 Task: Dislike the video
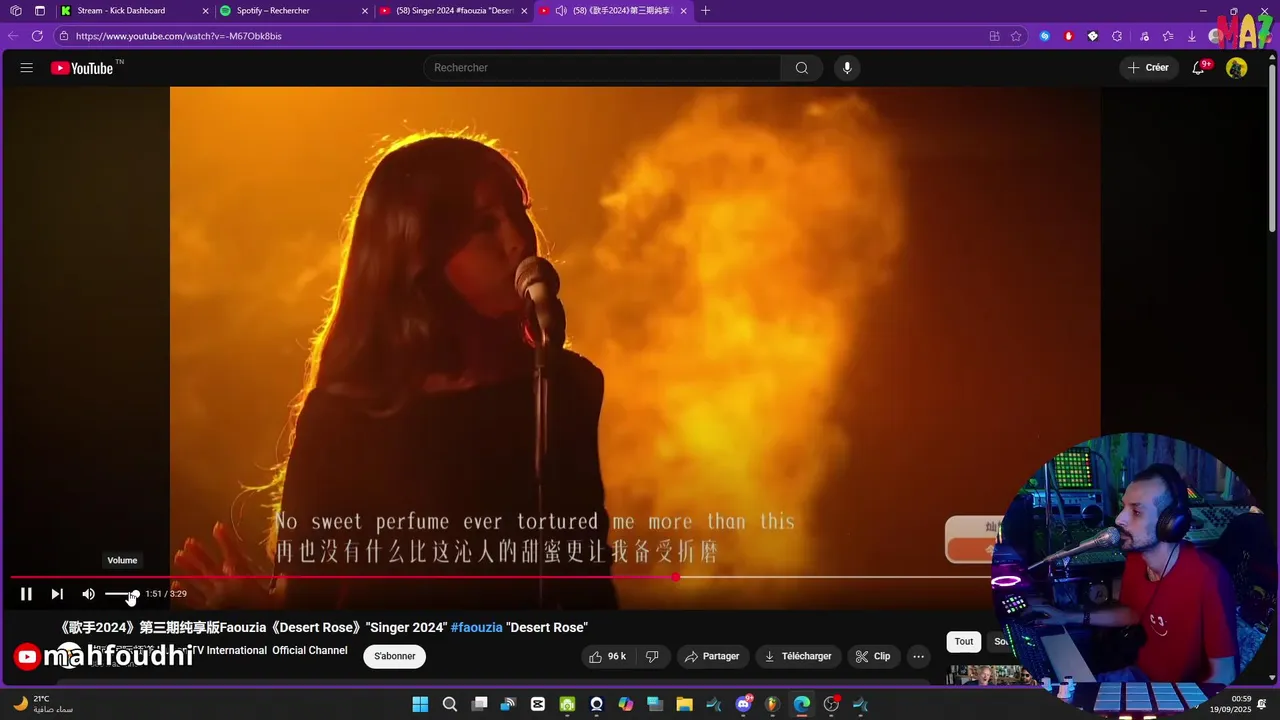652,656
